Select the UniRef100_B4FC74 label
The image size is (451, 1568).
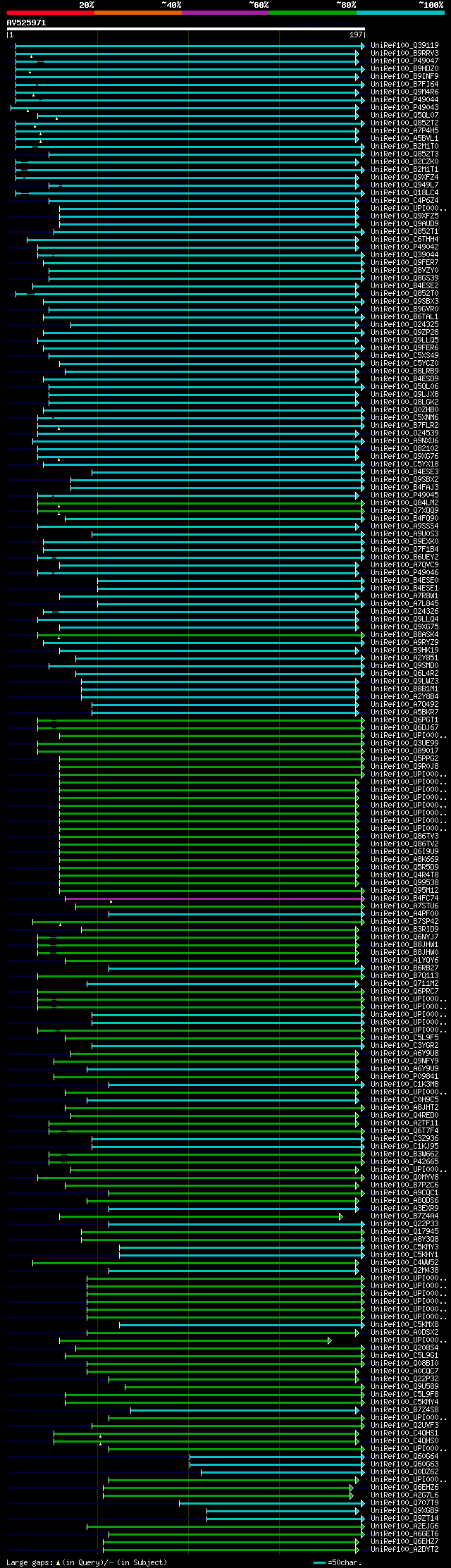(x=404, y=899)
